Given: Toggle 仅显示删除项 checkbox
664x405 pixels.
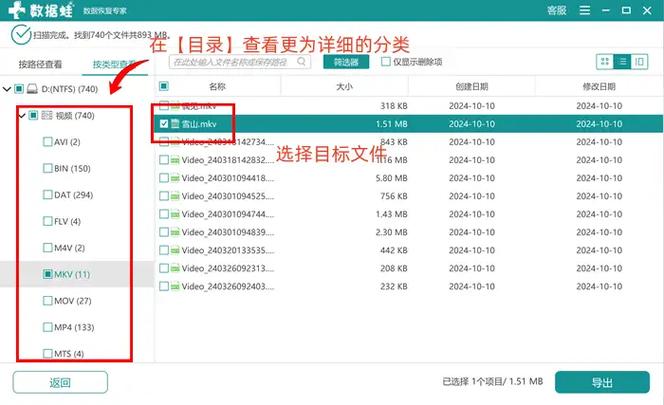Looking at the screenshot, I should [x=386, y=62].
